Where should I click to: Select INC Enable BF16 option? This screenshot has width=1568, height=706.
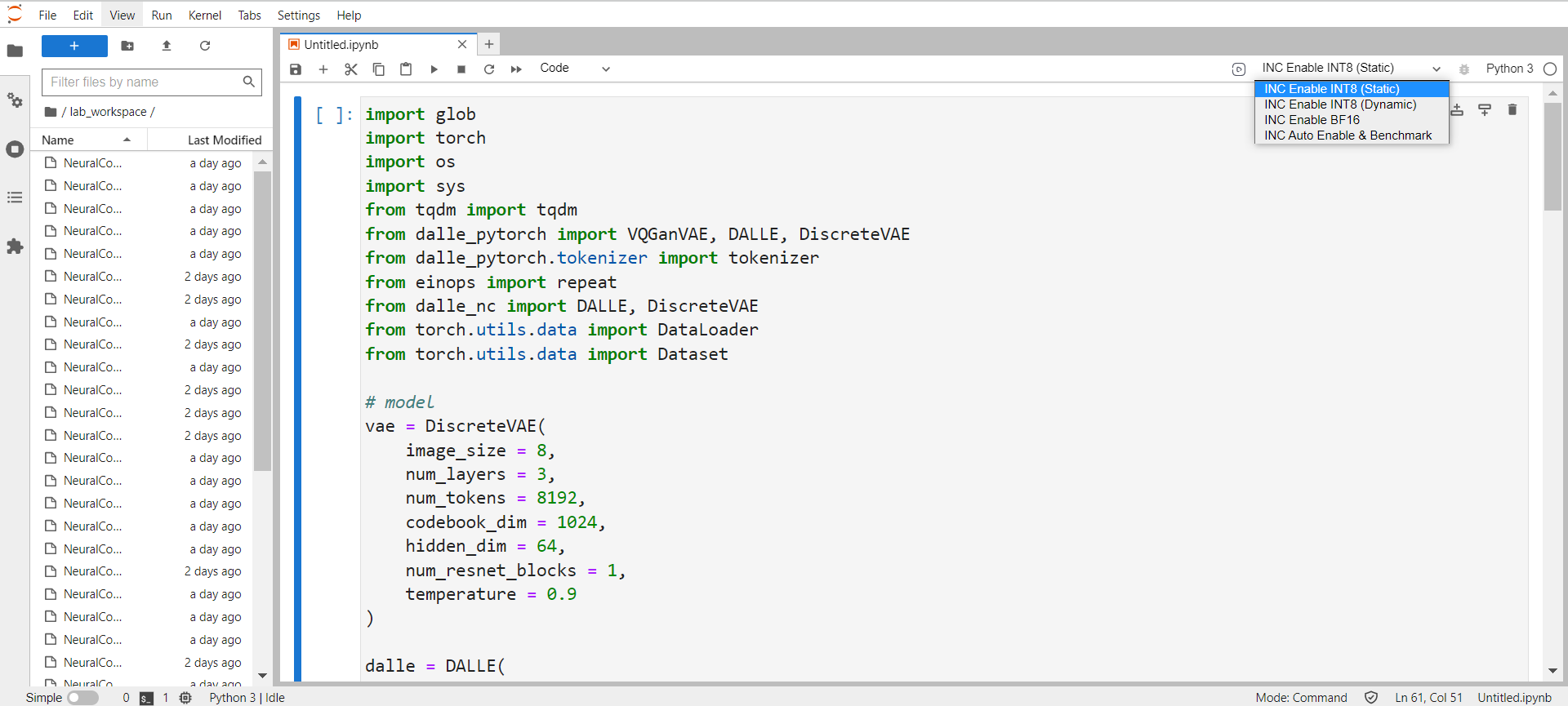1312,120
